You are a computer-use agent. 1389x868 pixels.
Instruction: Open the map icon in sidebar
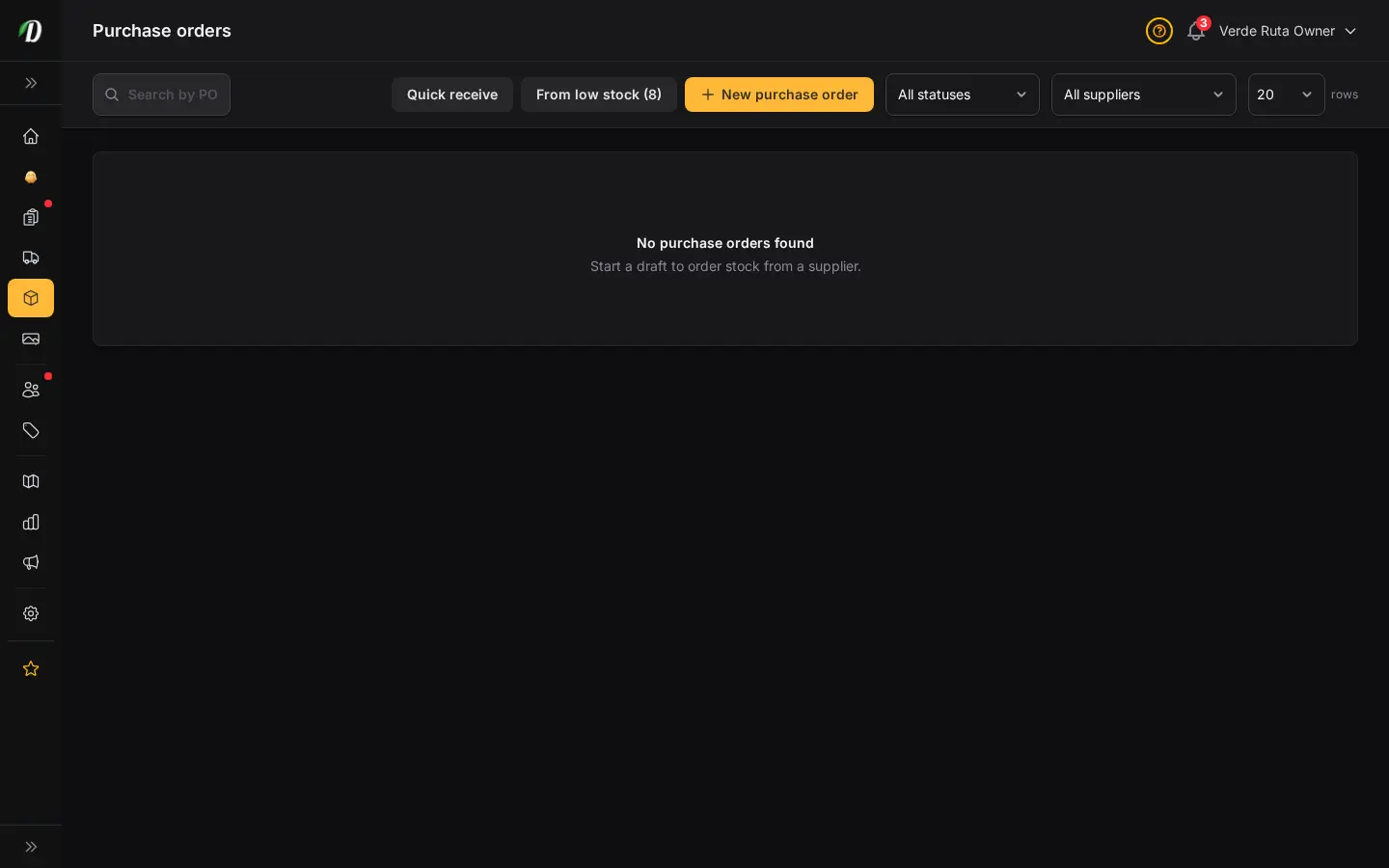tap(31, 481)
